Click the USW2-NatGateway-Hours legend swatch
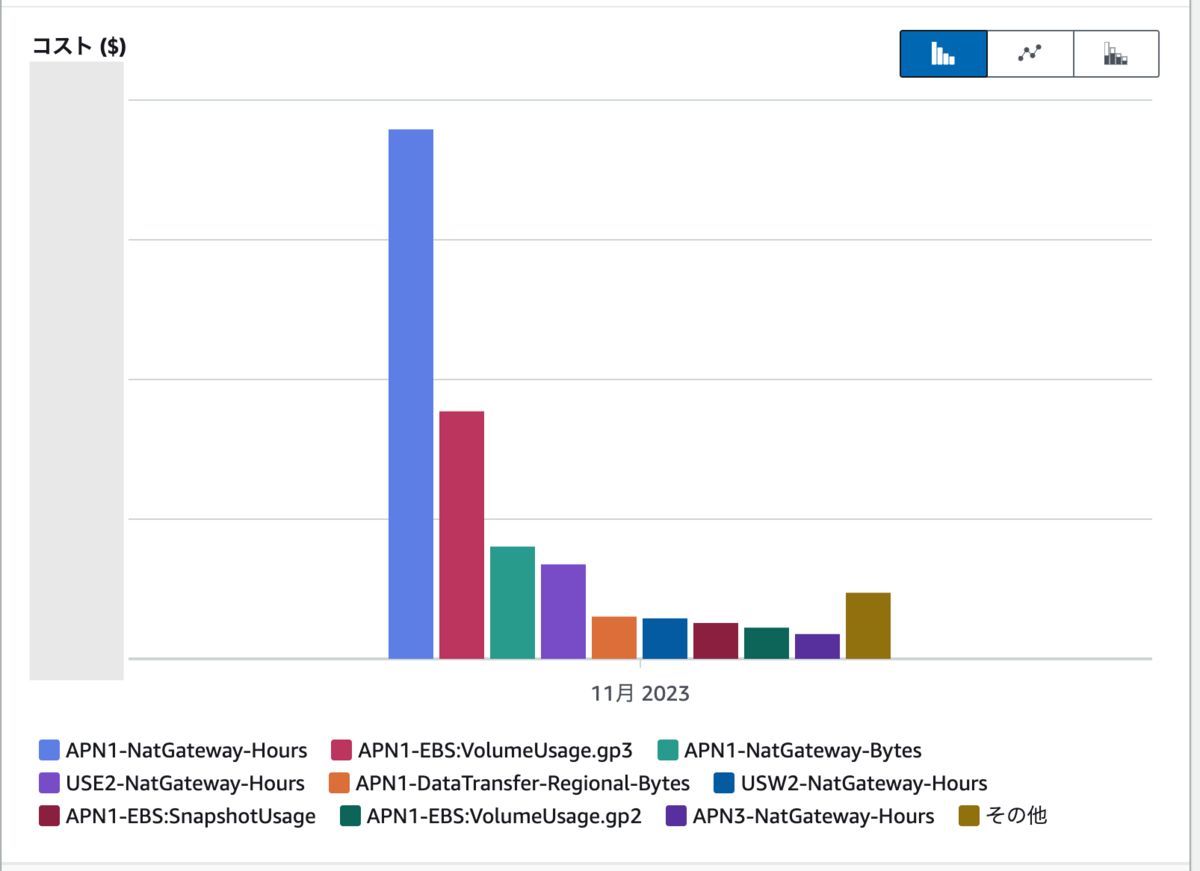 725,783
